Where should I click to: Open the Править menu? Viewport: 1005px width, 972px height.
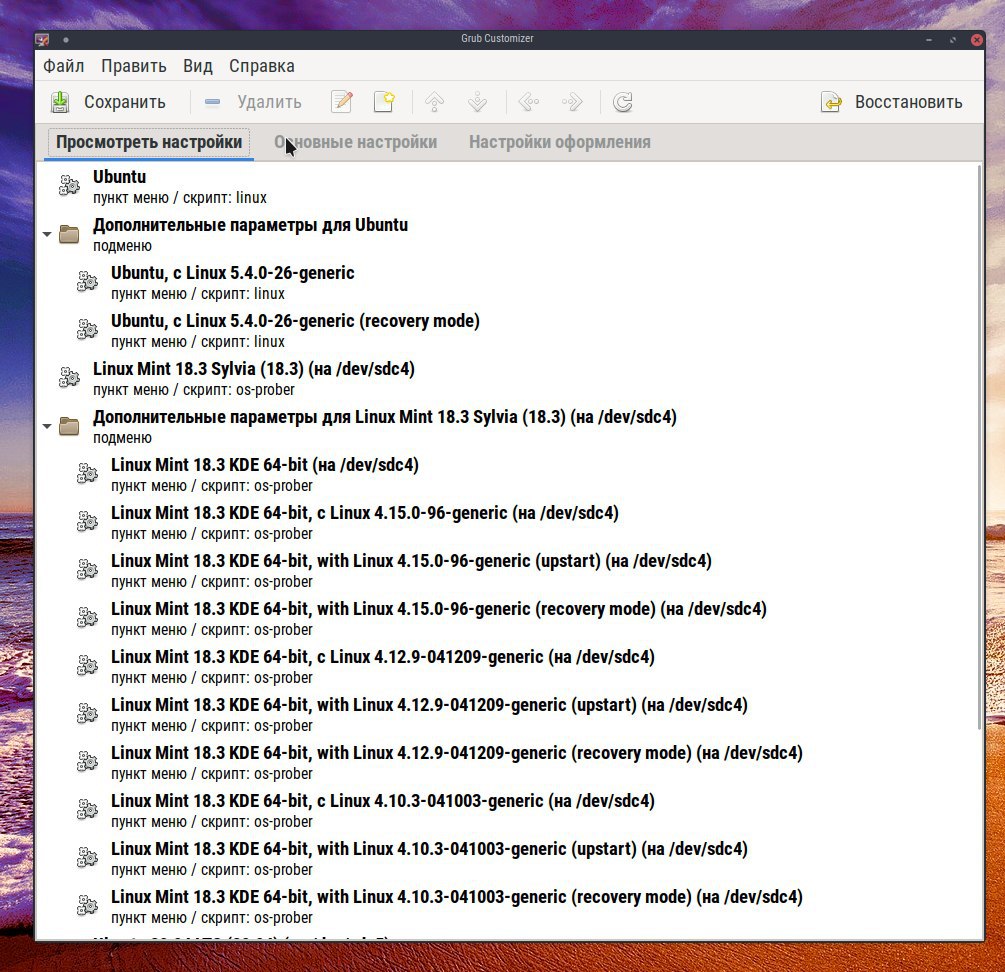pos(133,66)
